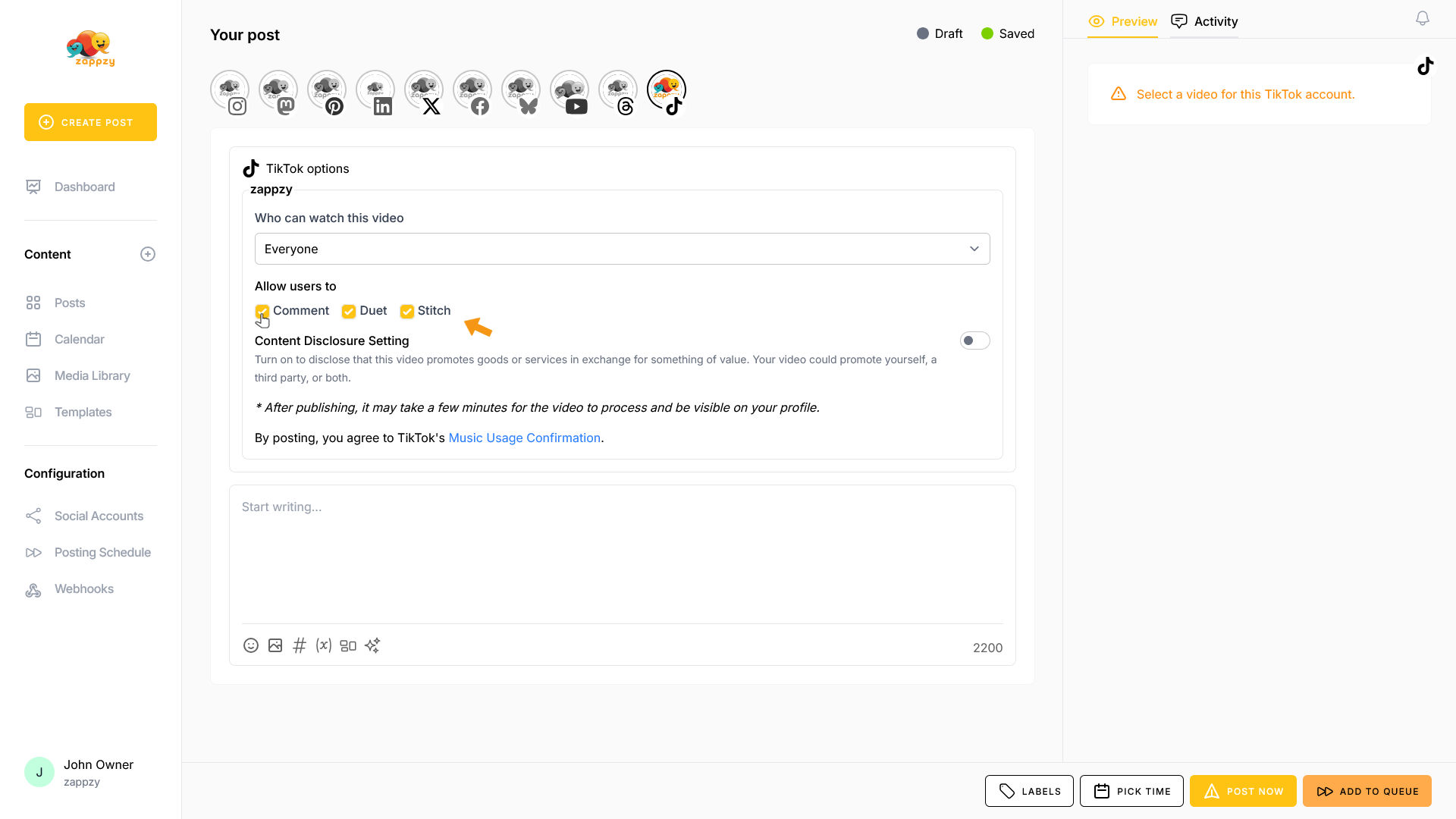The image size is (1456, 819).
Task: Open Media Library from the sidebar
Action: coord(92,375)
